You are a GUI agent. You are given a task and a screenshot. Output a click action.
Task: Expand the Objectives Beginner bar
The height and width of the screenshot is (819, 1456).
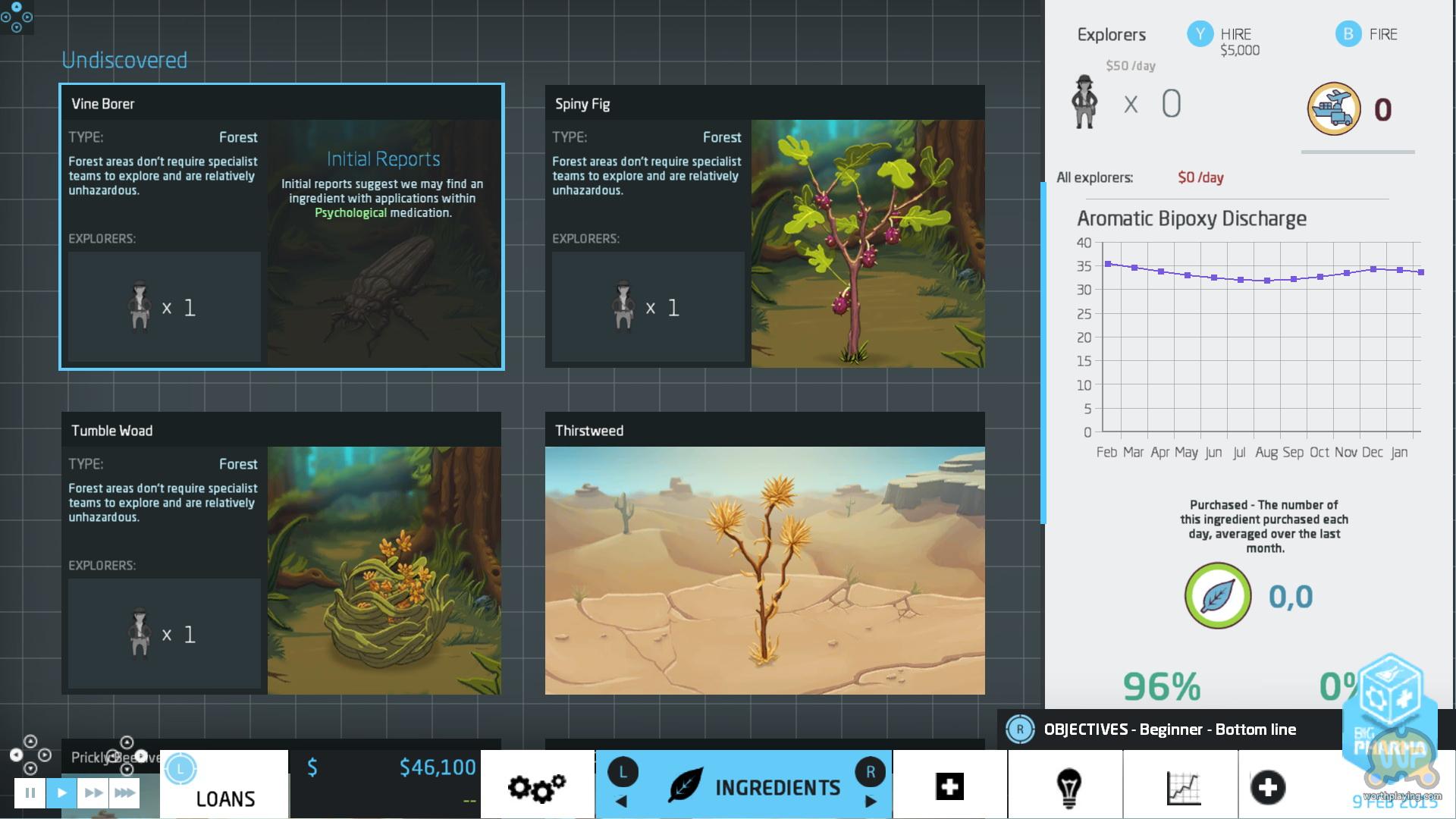pyautogui.click(x=1169, y=730)
